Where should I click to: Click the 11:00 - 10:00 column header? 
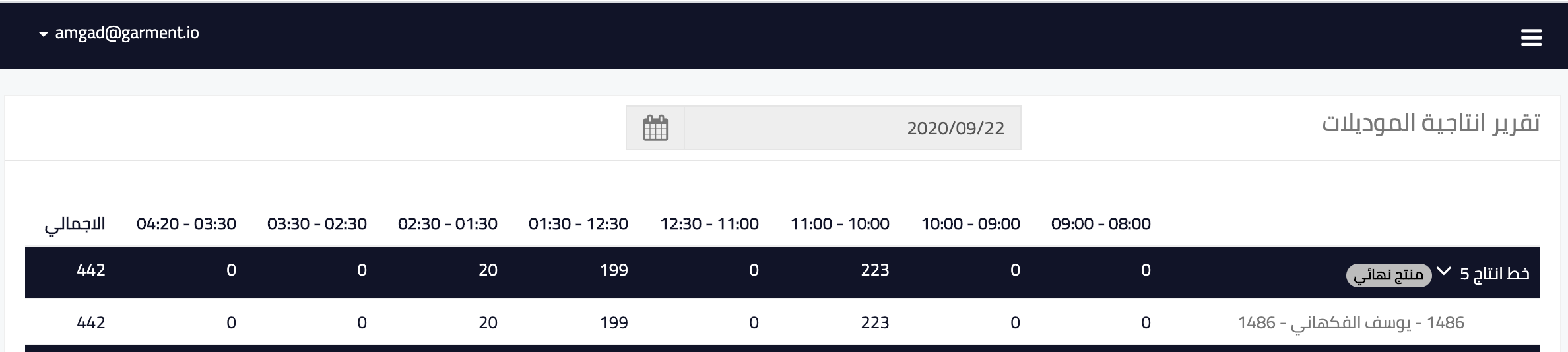[x=840, y=224]
